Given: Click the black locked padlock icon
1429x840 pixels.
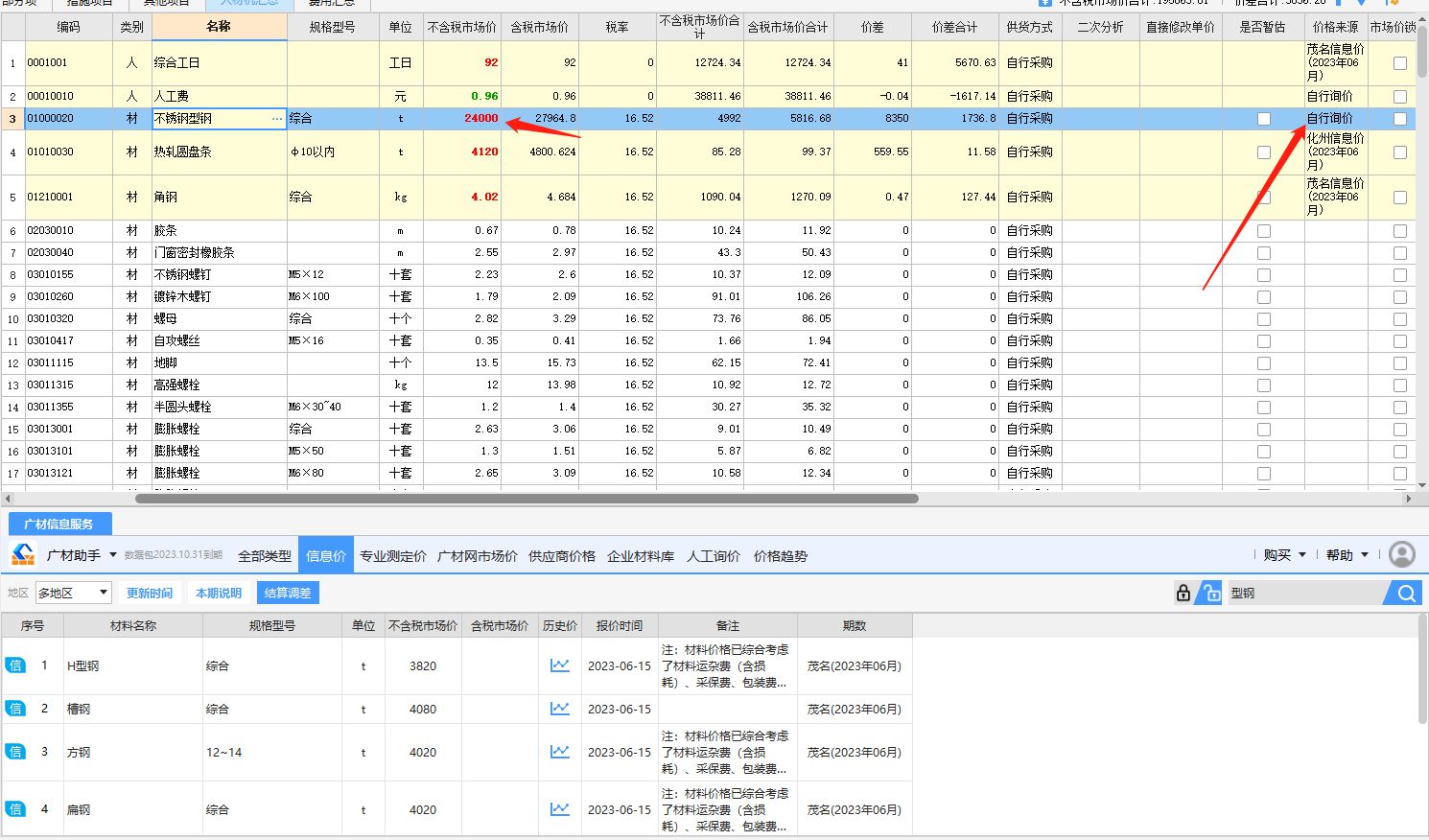Looking at the screenshot, I should click(x=1183, y=593).
